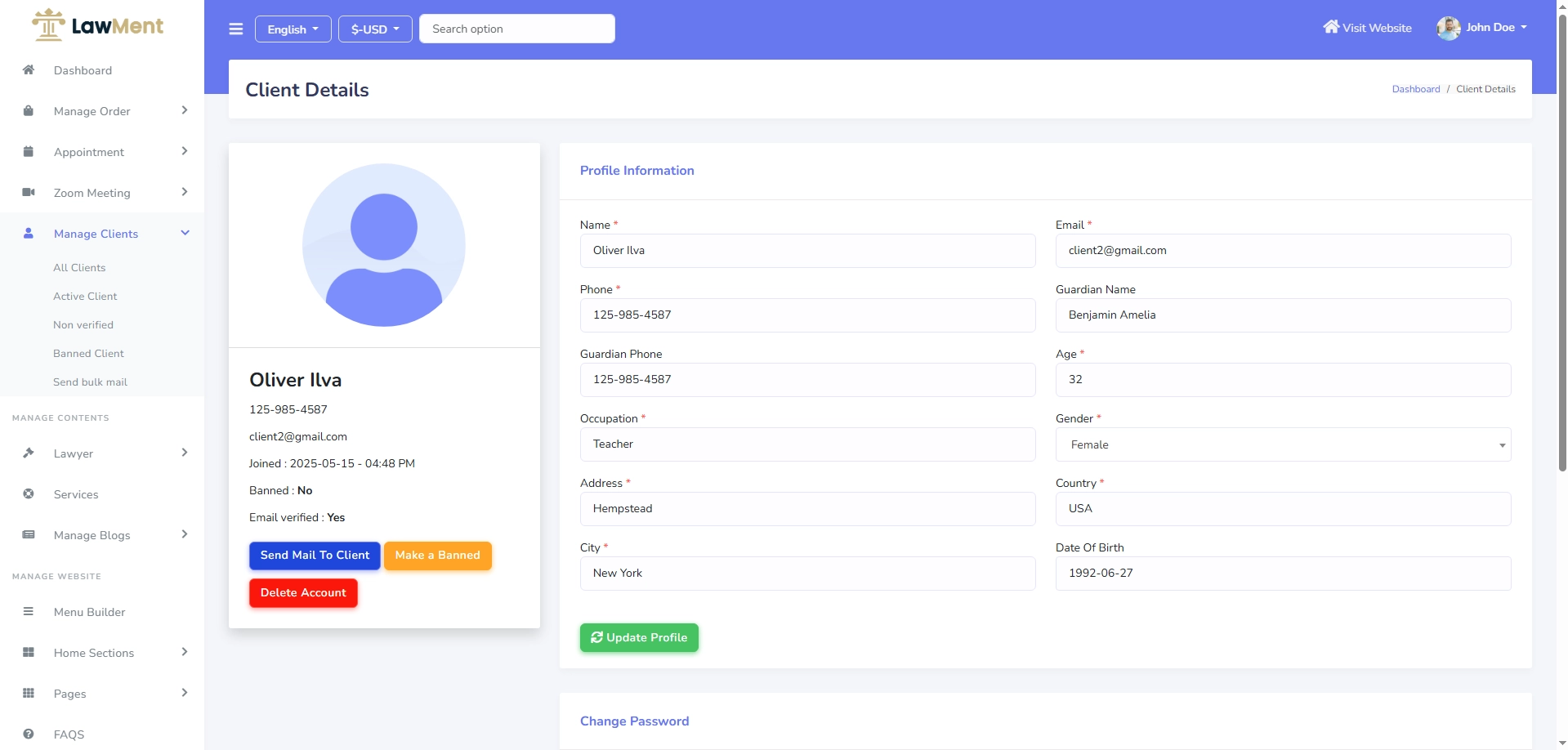Viewport: 1568px width, 750px height.
Task: Click the "Change Password" section heading
Action: coord(635,721)
